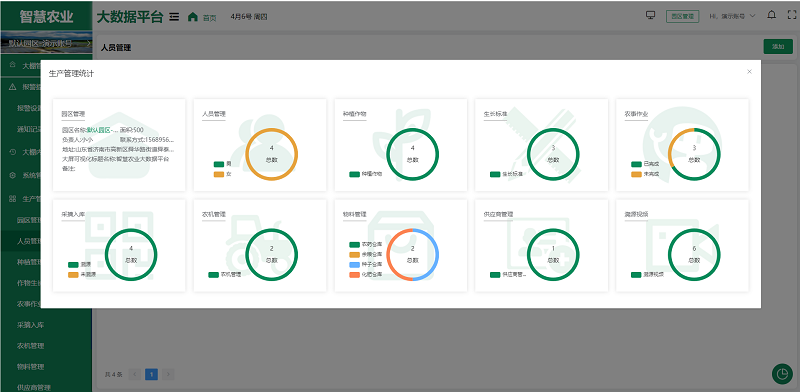Image resolution: width=800 pixels, height=392 pixels.
Task: Enter fullscreen with the expand icon
Action: 791,15
